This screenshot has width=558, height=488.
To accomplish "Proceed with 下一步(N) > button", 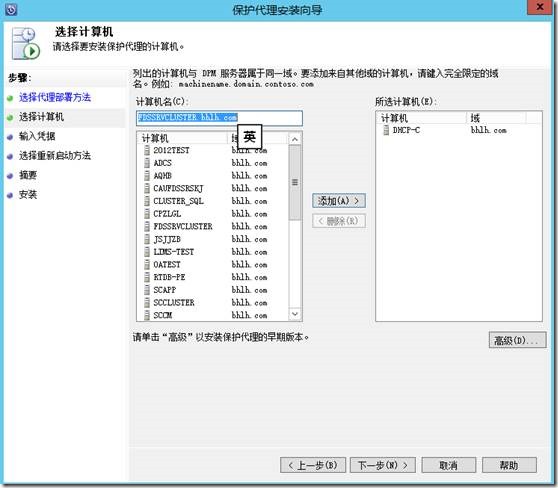I will pyautogui.click(x=383, y=465).
